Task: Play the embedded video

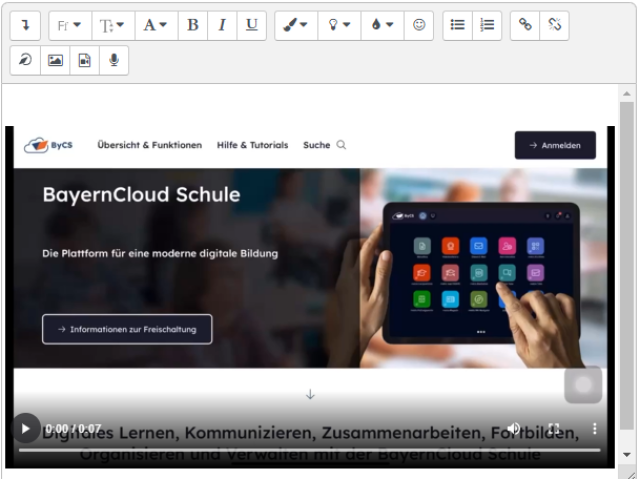Action: tap(26, 429)
